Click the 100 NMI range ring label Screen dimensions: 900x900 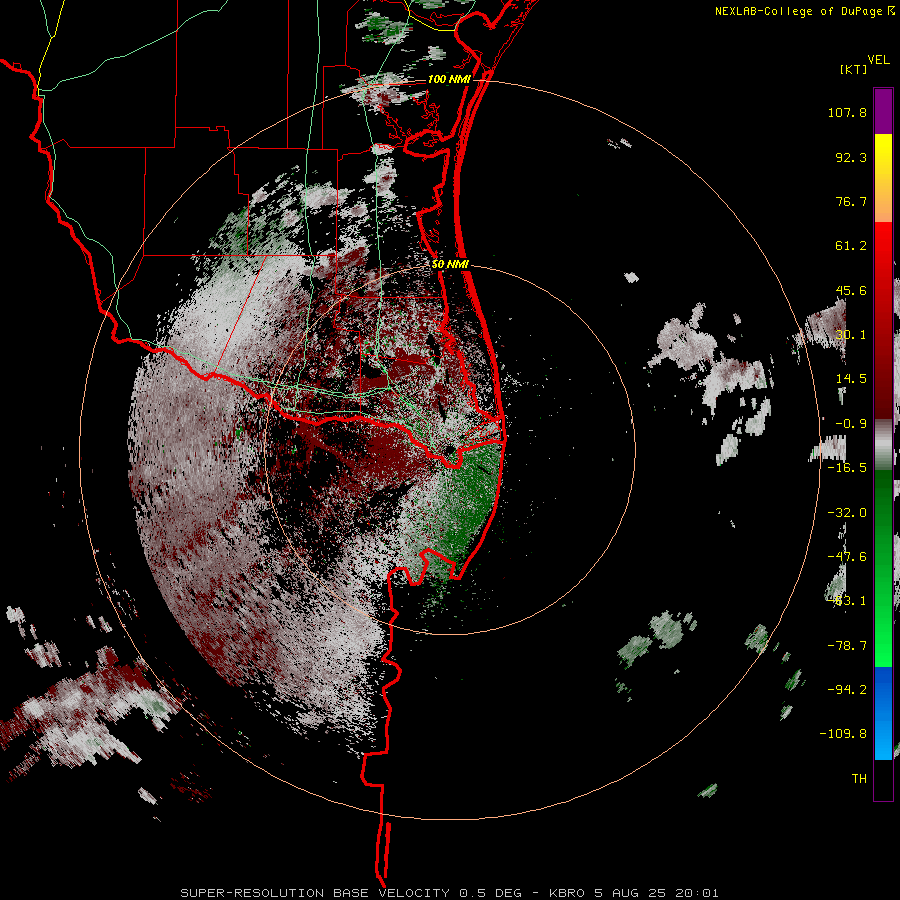(449, 79)
